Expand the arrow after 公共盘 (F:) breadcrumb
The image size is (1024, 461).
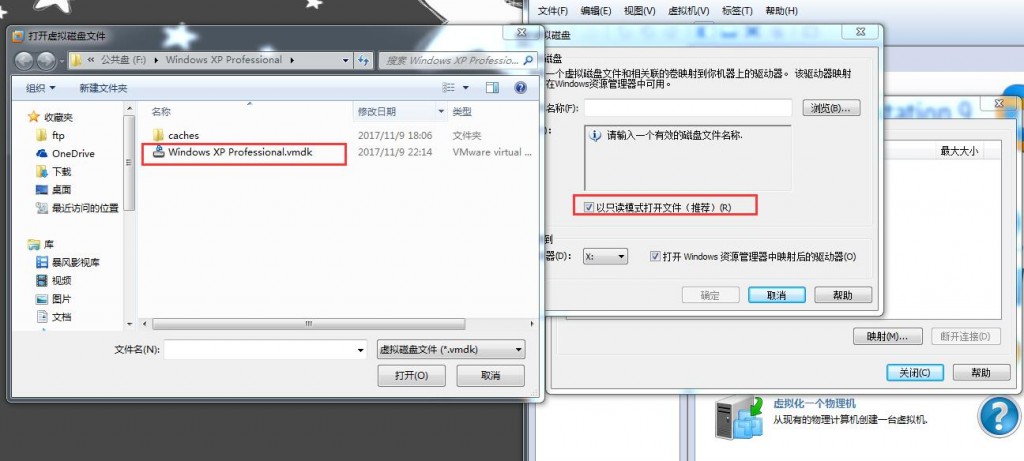(157, 60)
